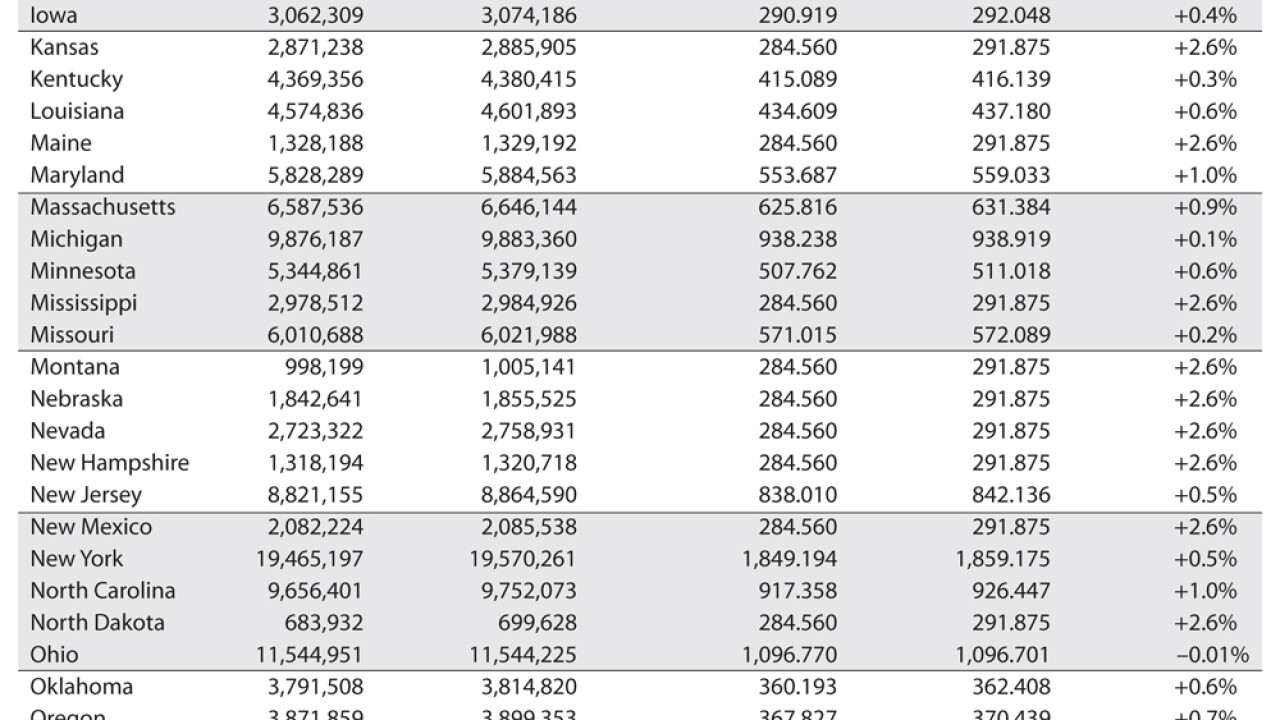The height and width of the screenshot is (720, 1280).
Task: Click the value 4,574,836 for Louisiana
Action: tap(314, 111)
